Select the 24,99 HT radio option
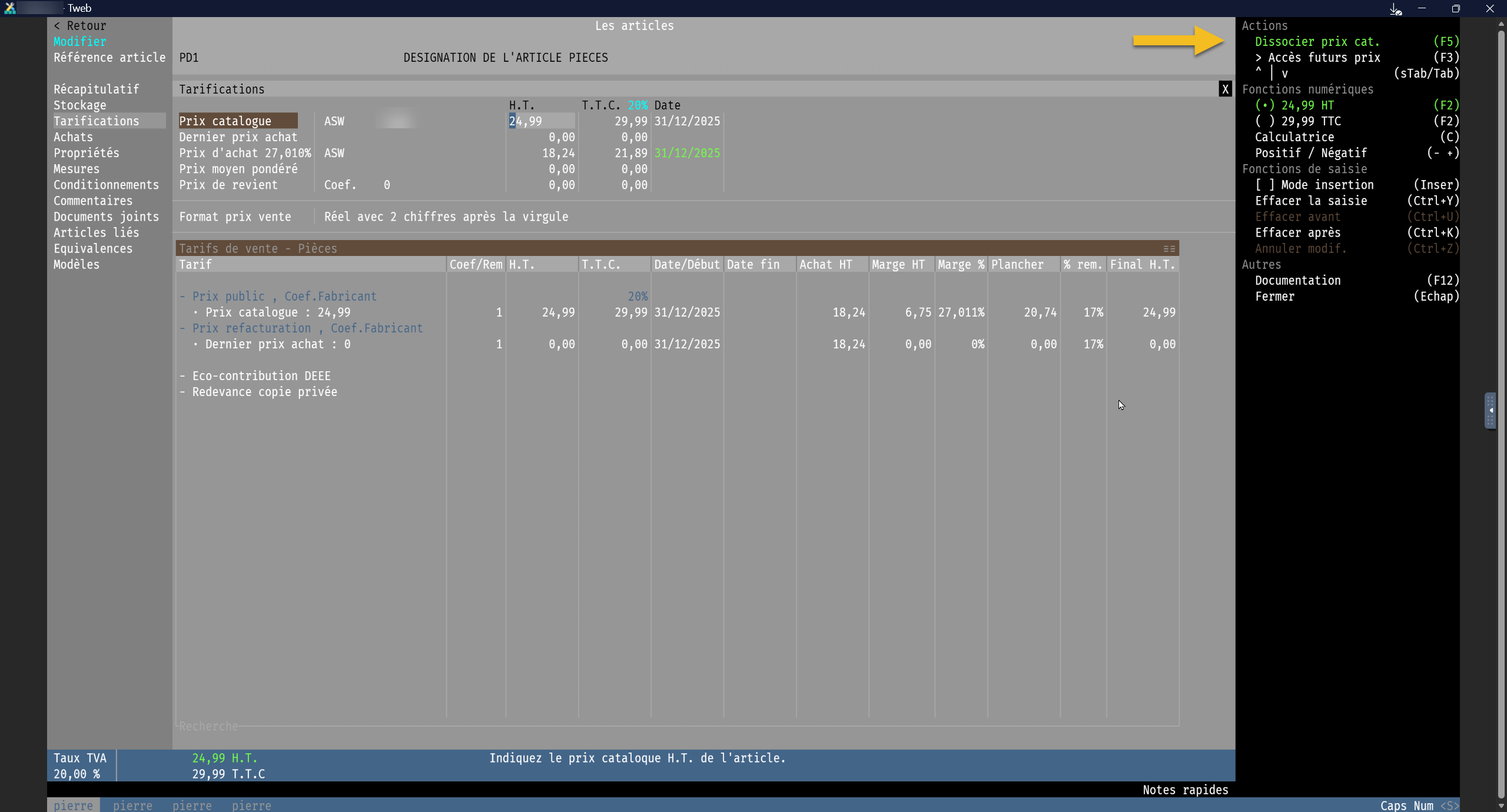Screen dimensions: 1507x812 tap(1264, 105)
